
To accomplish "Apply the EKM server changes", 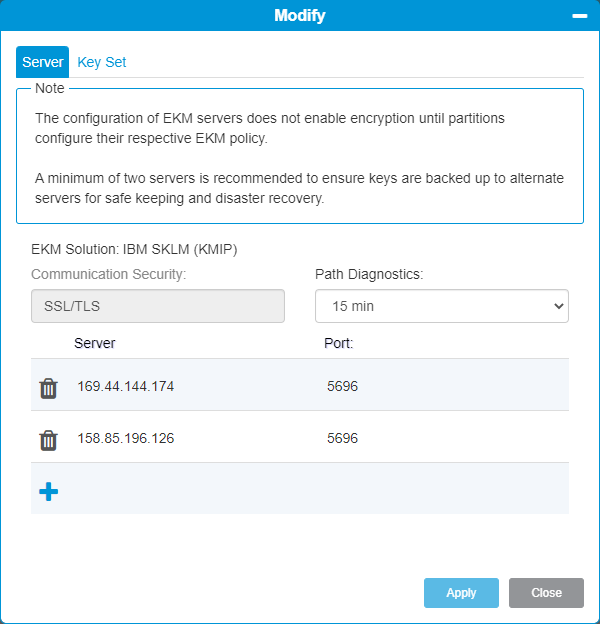I will tap(461, 593).
